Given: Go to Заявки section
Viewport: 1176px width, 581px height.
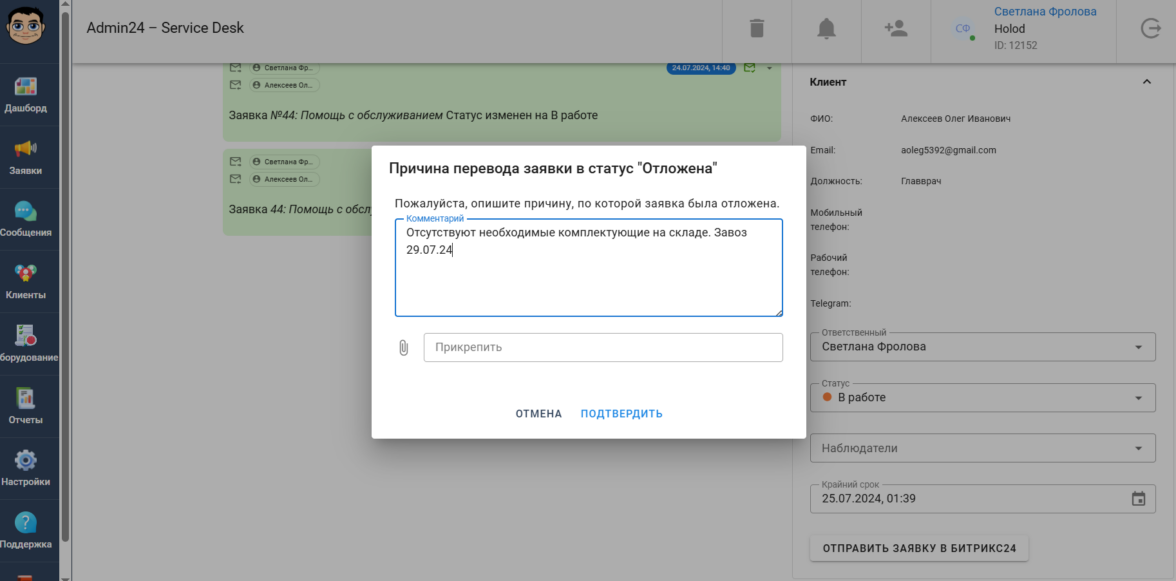Looking at the screenshot, I should tap(26, 157).
